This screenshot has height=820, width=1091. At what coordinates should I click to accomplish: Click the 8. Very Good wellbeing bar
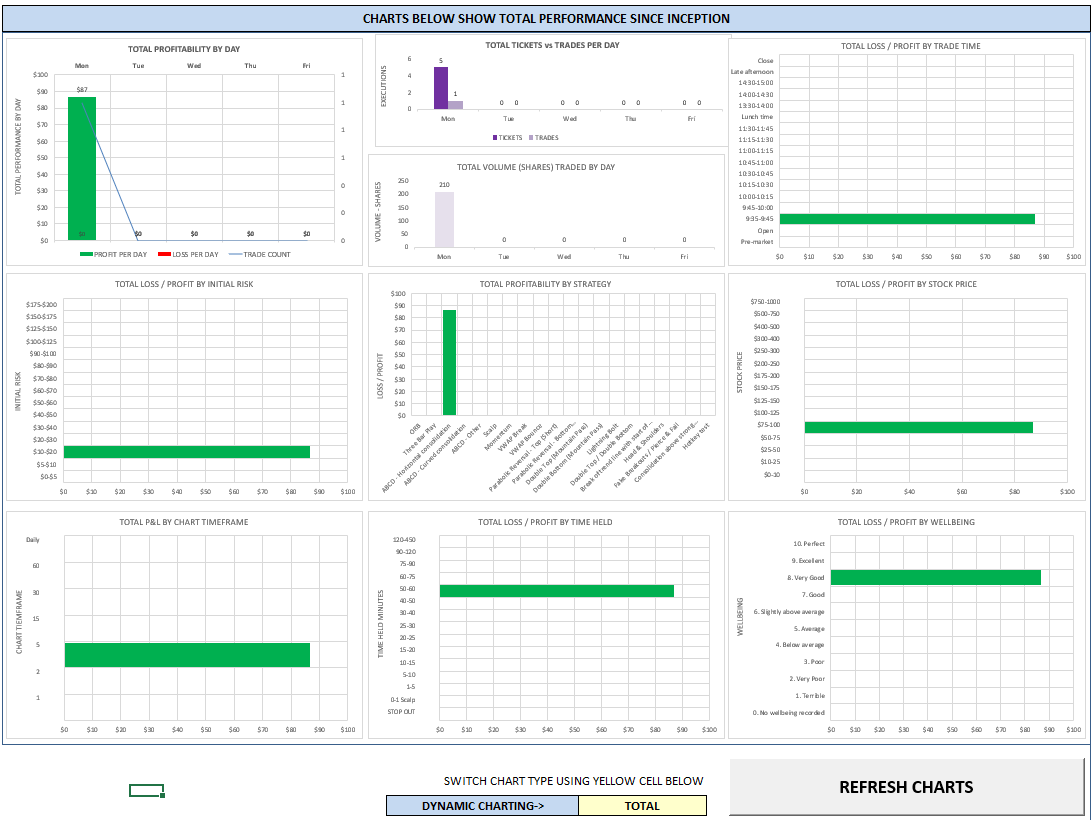[x=935, y=577]
